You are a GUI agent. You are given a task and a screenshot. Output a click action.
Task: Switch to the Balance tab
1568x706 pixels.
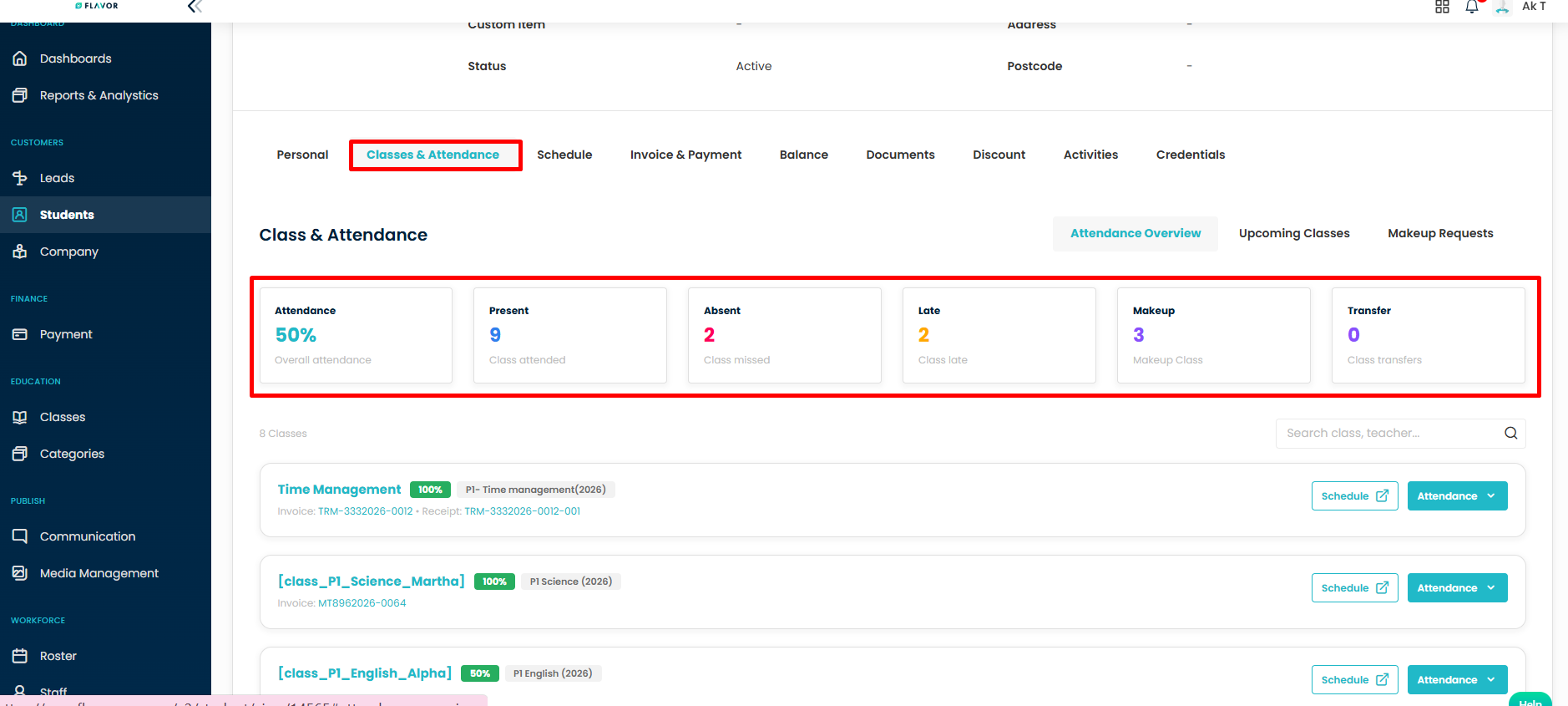[804, 155]
